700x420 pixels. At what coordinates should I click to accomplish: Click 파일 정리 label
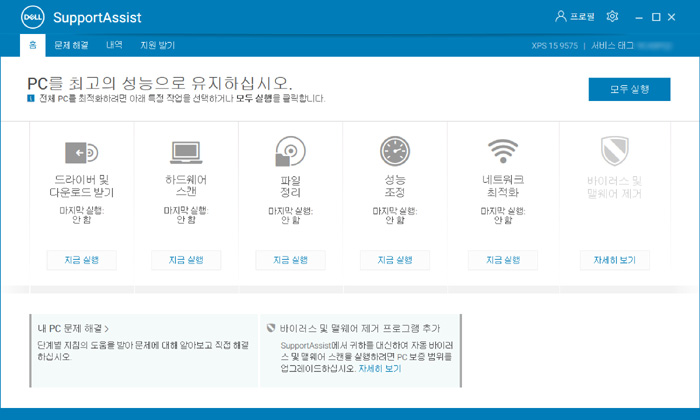point(291,187)
